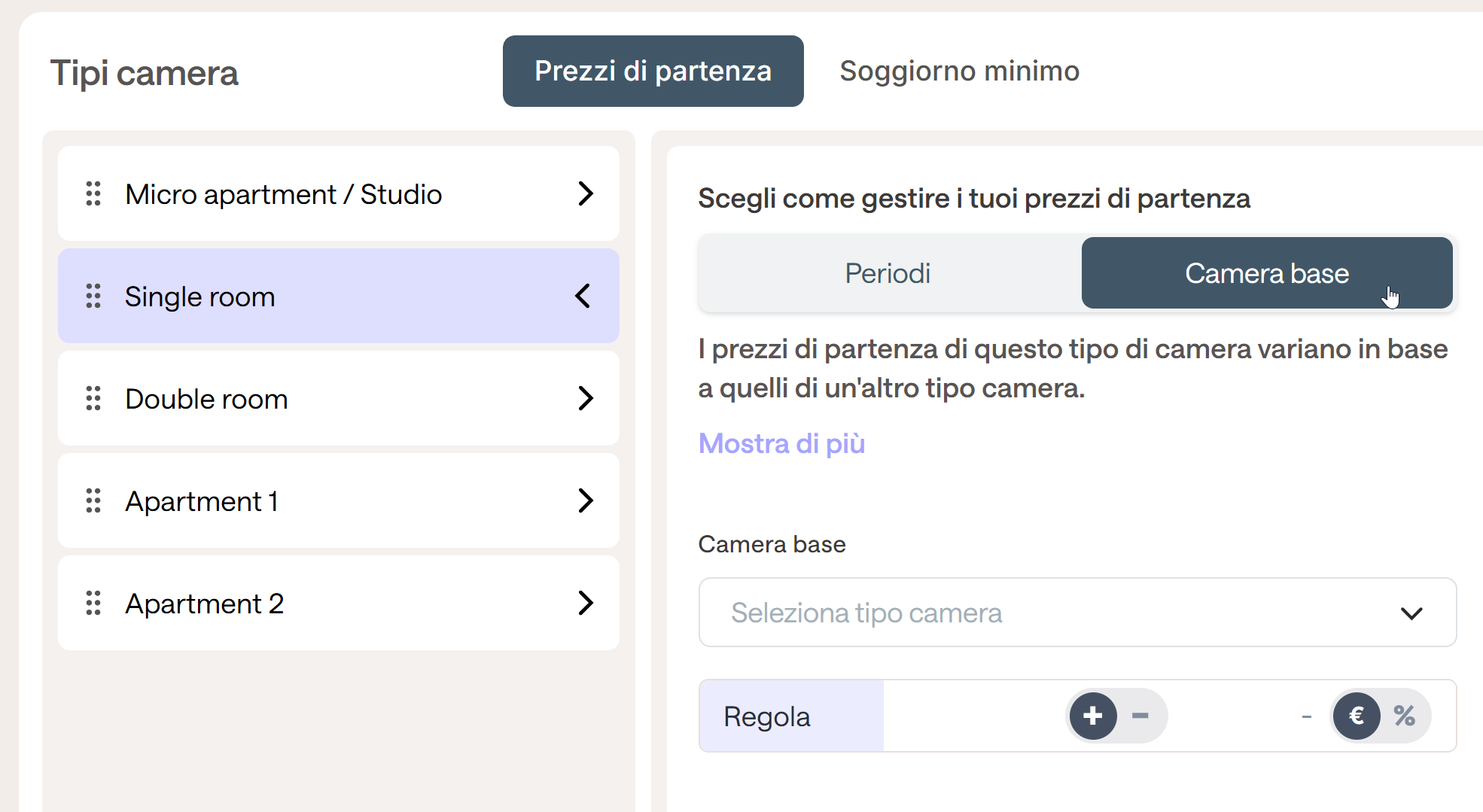Click drag handle of Apartment 2
This screenshot has width=1483, height=812.
[93, 603]
